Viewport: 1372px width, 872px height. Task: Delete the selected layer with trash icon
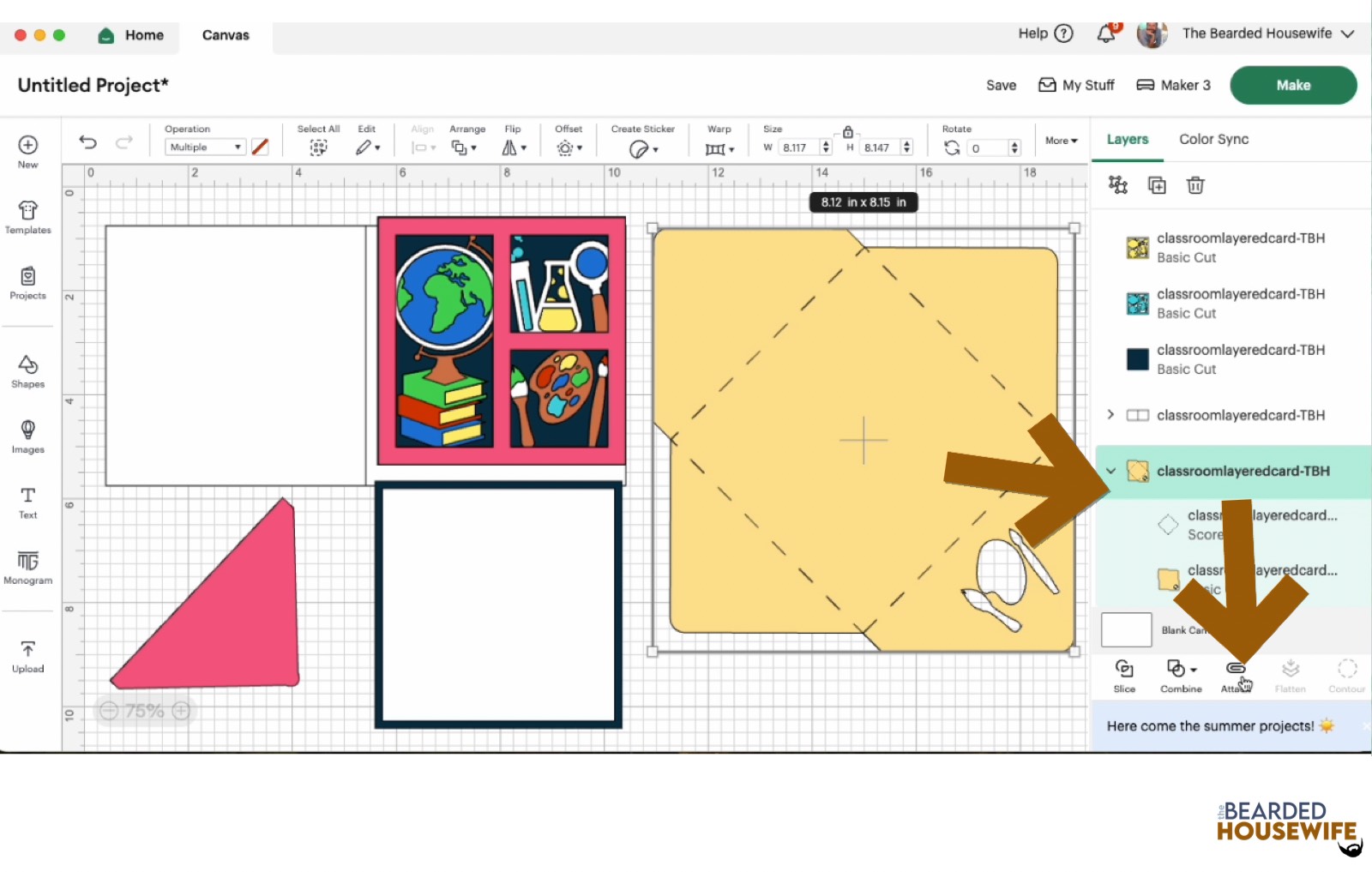(x=1195, y=185)
